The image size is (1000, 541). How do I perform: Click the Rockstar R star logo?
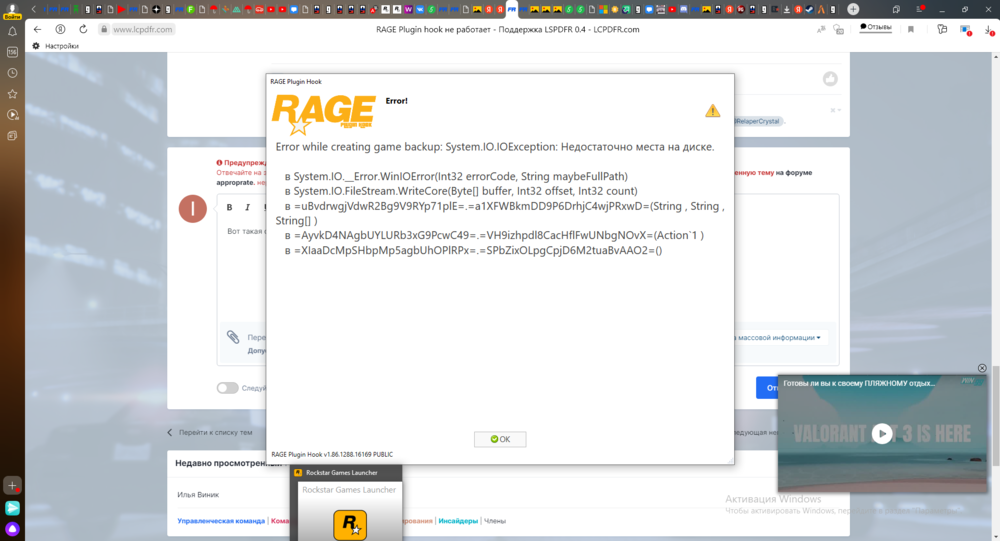(x=350, y=524)
